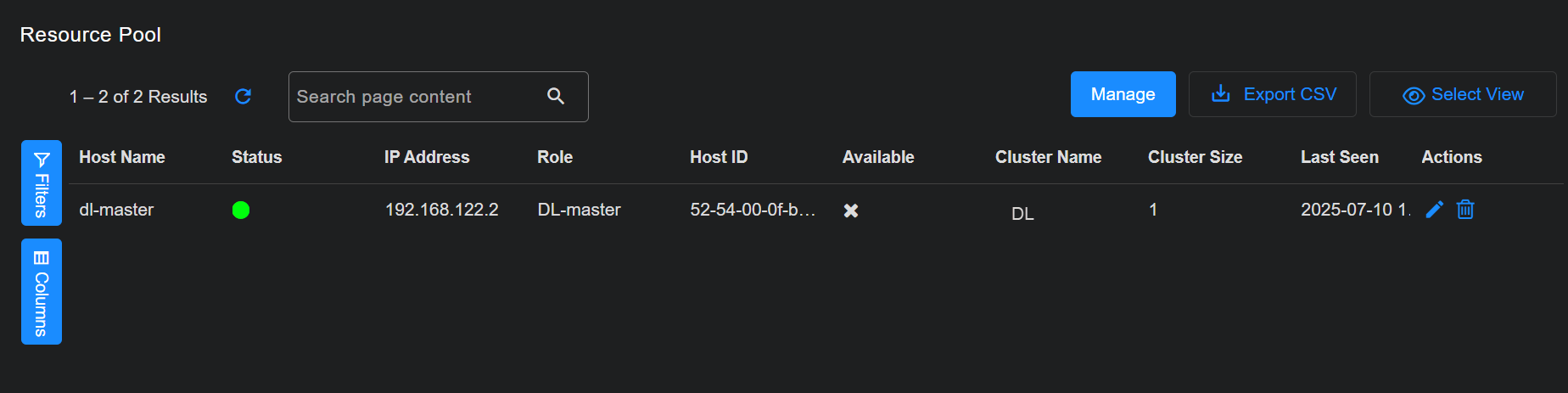Click the green status indicator for dl-master

pyautogui.click(x=241, y=211)
